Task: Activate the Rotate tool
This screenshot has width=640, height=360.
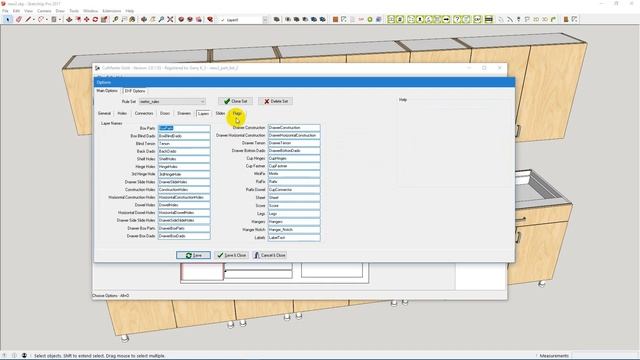Action: tap(95, 19)
